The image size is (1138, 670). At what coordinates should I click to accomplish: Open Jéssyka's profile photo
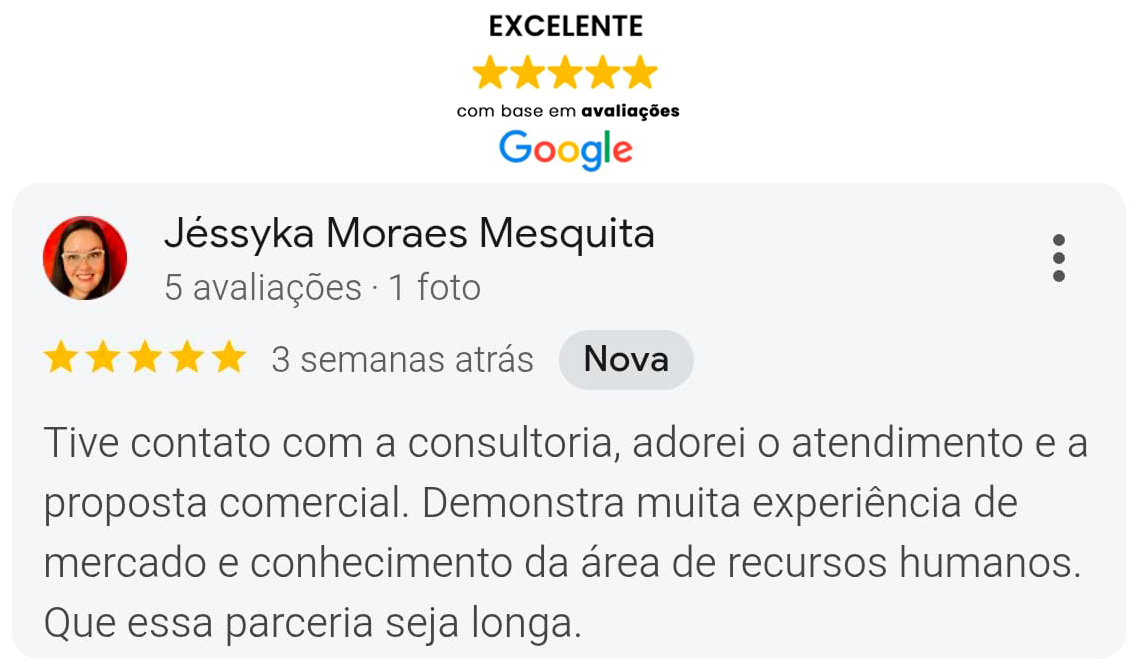coord(85,258)
